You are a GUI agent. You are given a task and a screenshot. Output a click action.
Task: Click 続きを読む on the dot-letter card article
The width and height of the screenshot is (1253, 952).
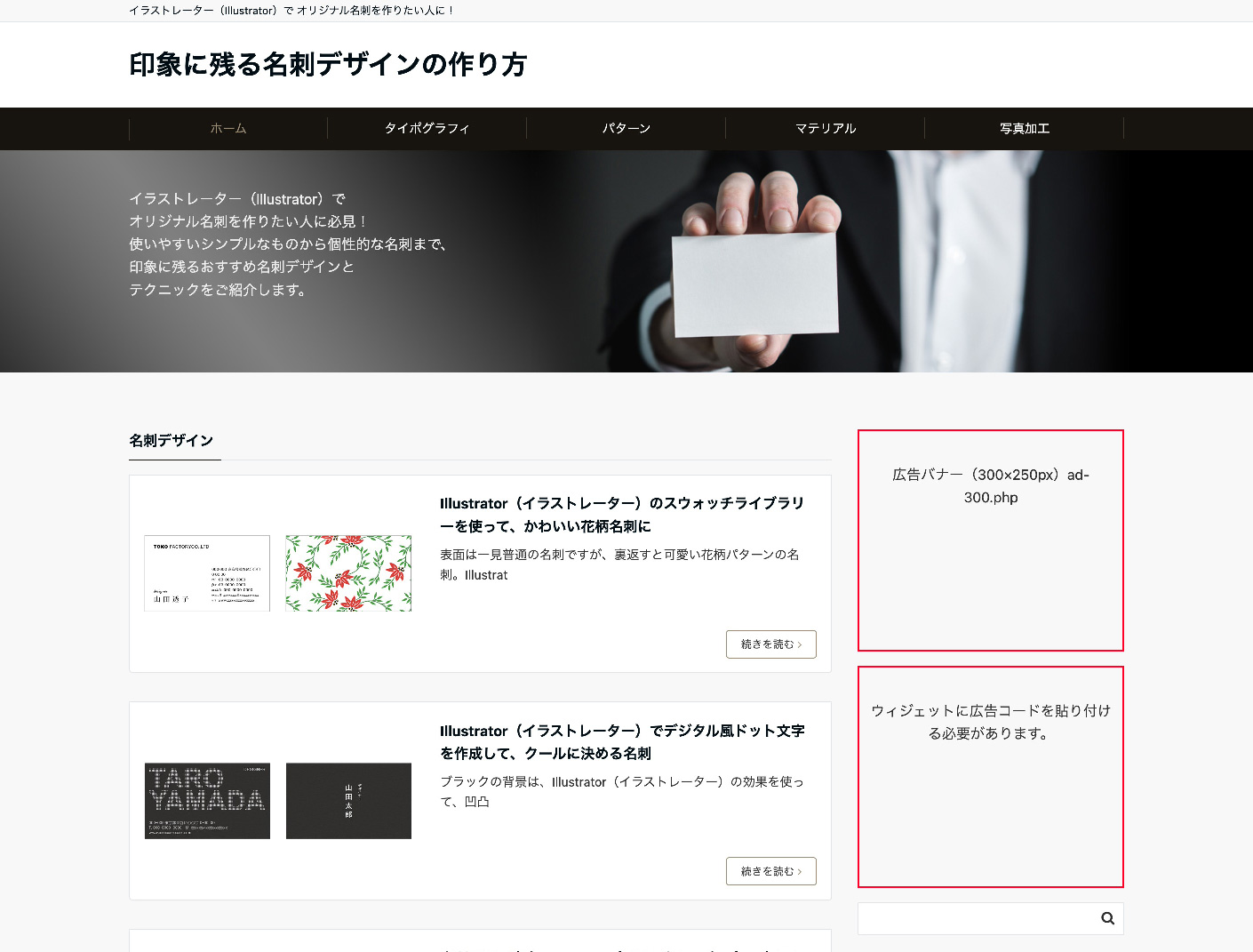(x=770, y=871)
